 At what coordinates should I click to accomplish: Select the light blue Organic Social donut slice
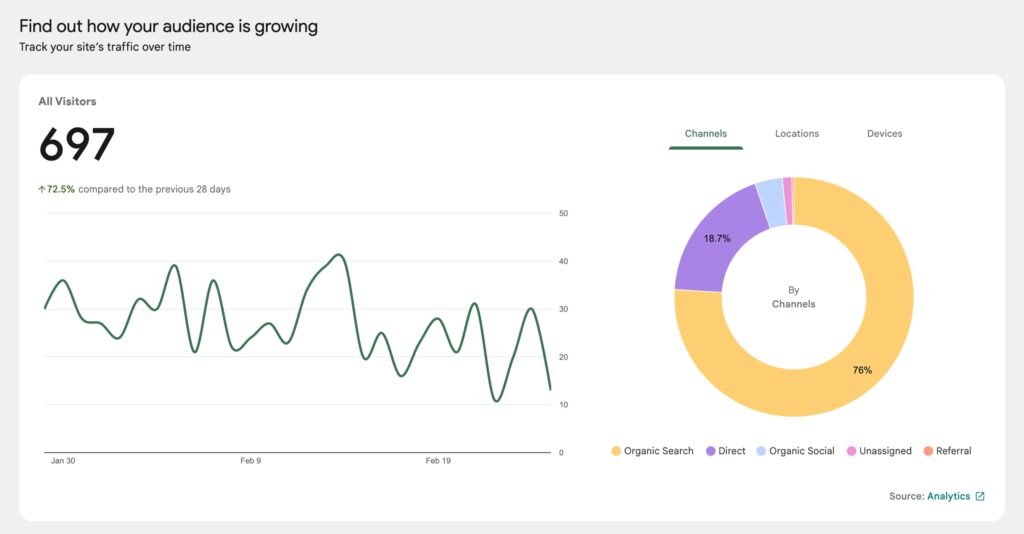pos(769,189)
